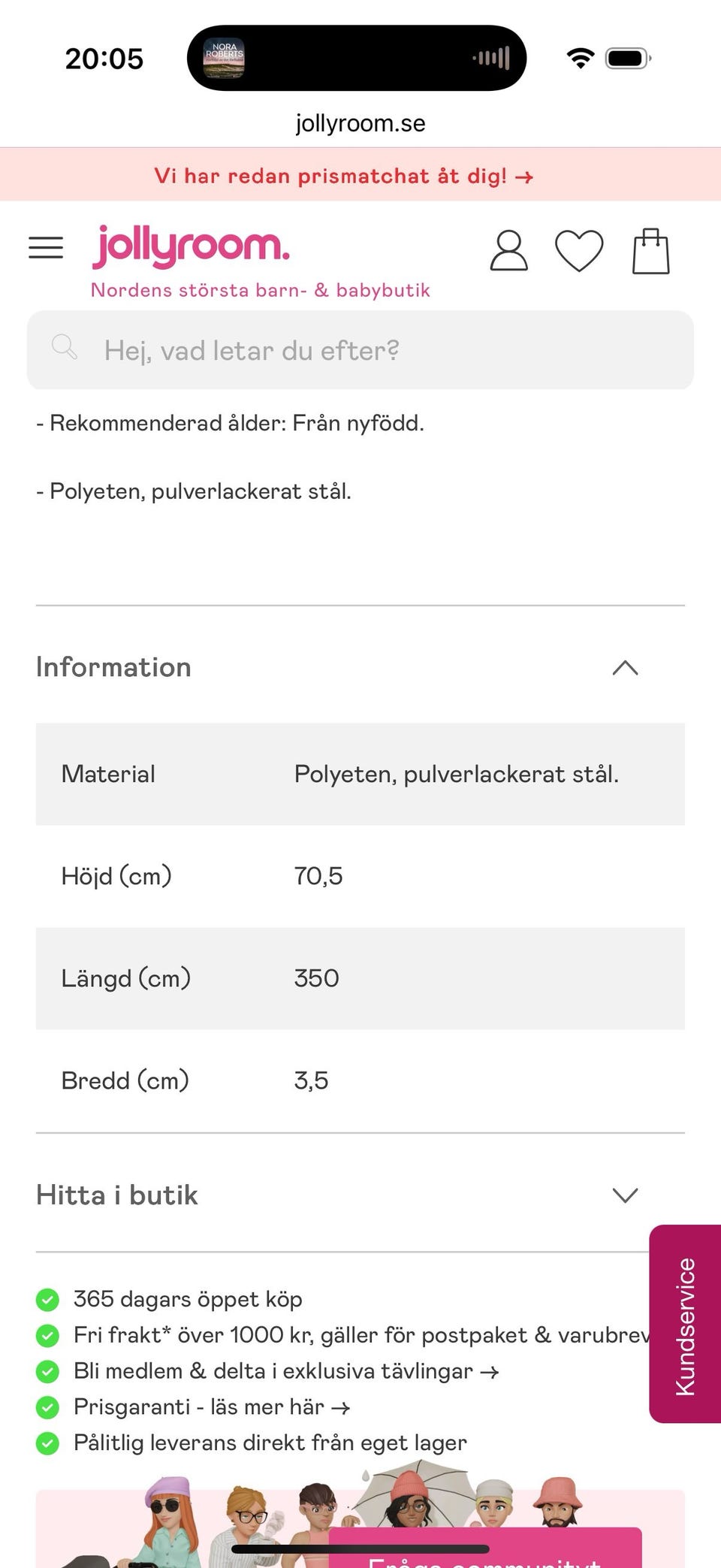Expand the Hitta i butik chevron

click(625, 1195)
